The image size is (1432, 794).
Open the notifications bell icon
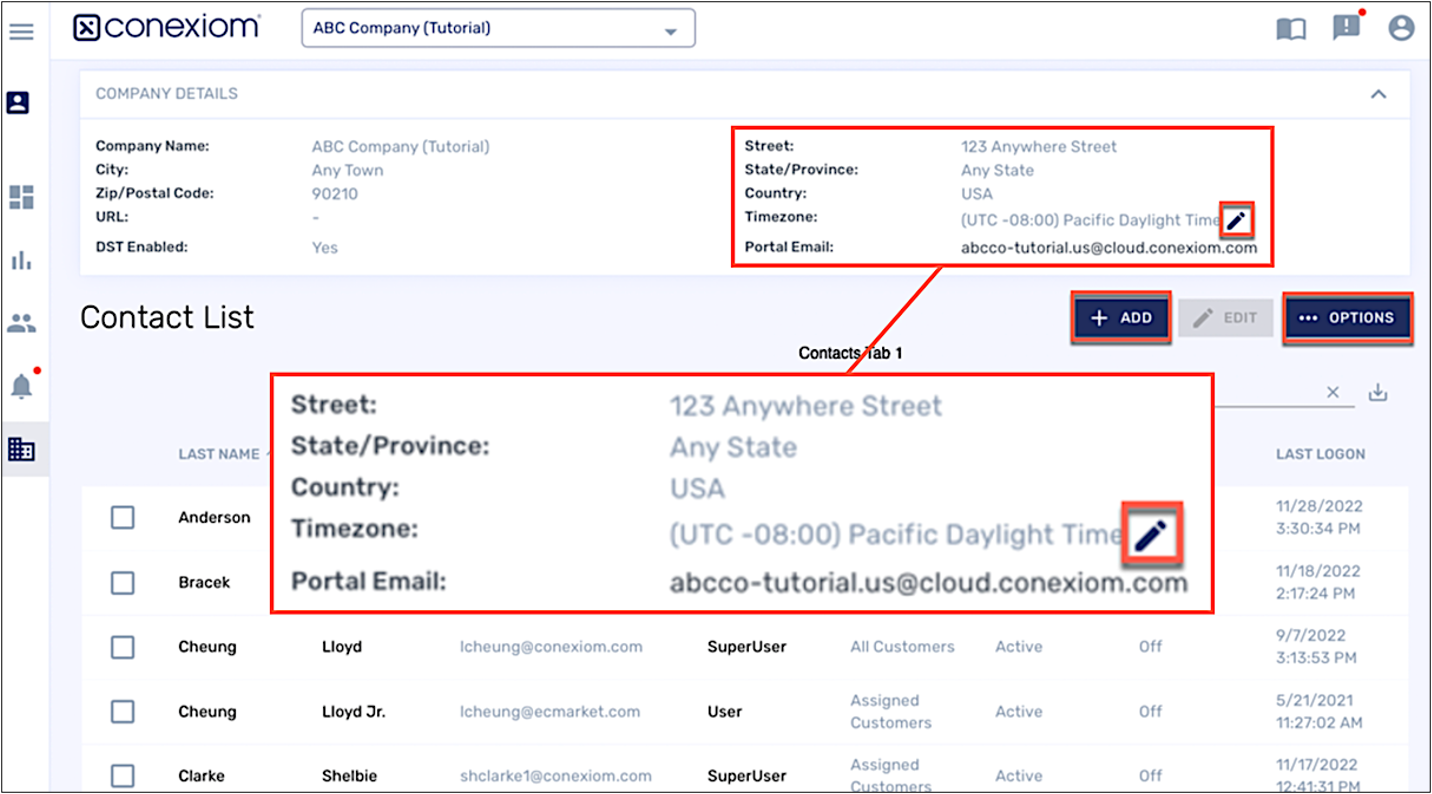click(21, 387)
